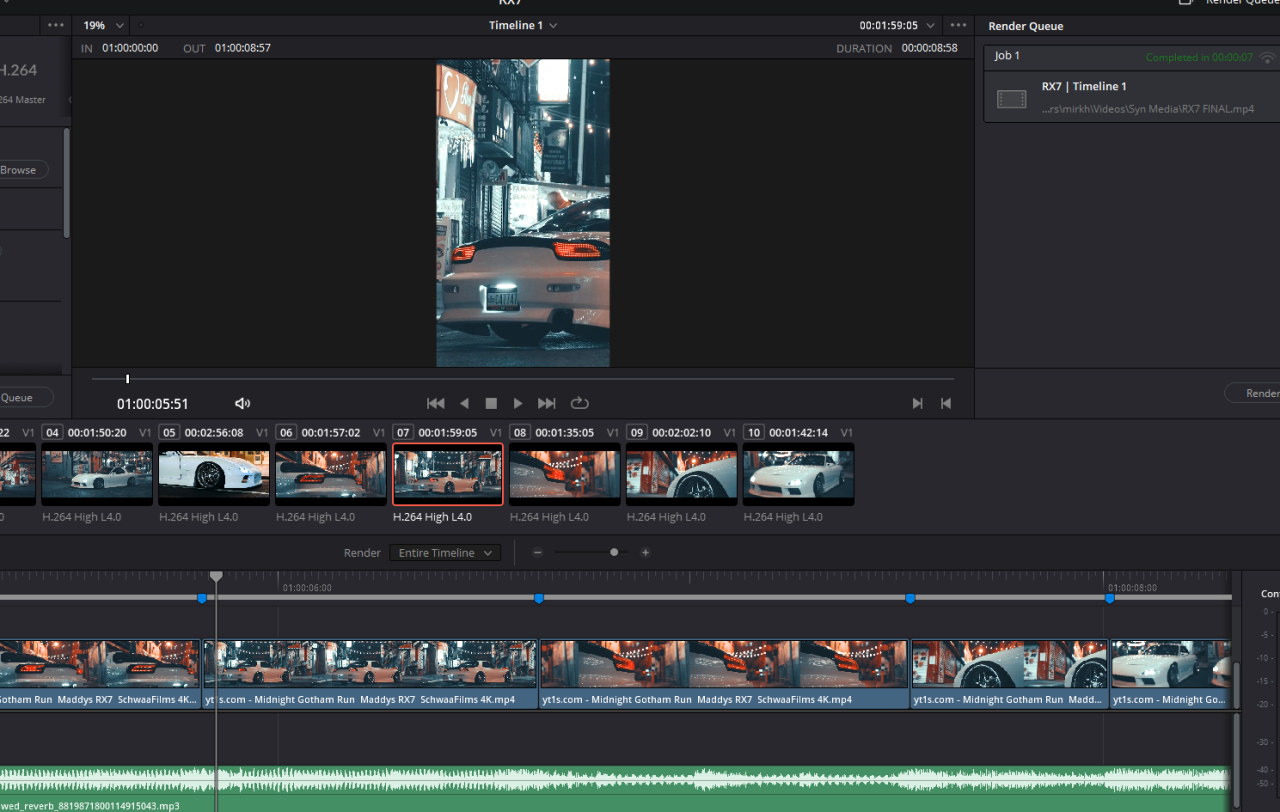Viewport: 1280px width, 812px height.
Task: Click the Stop playback button
Action: (491, 403)
